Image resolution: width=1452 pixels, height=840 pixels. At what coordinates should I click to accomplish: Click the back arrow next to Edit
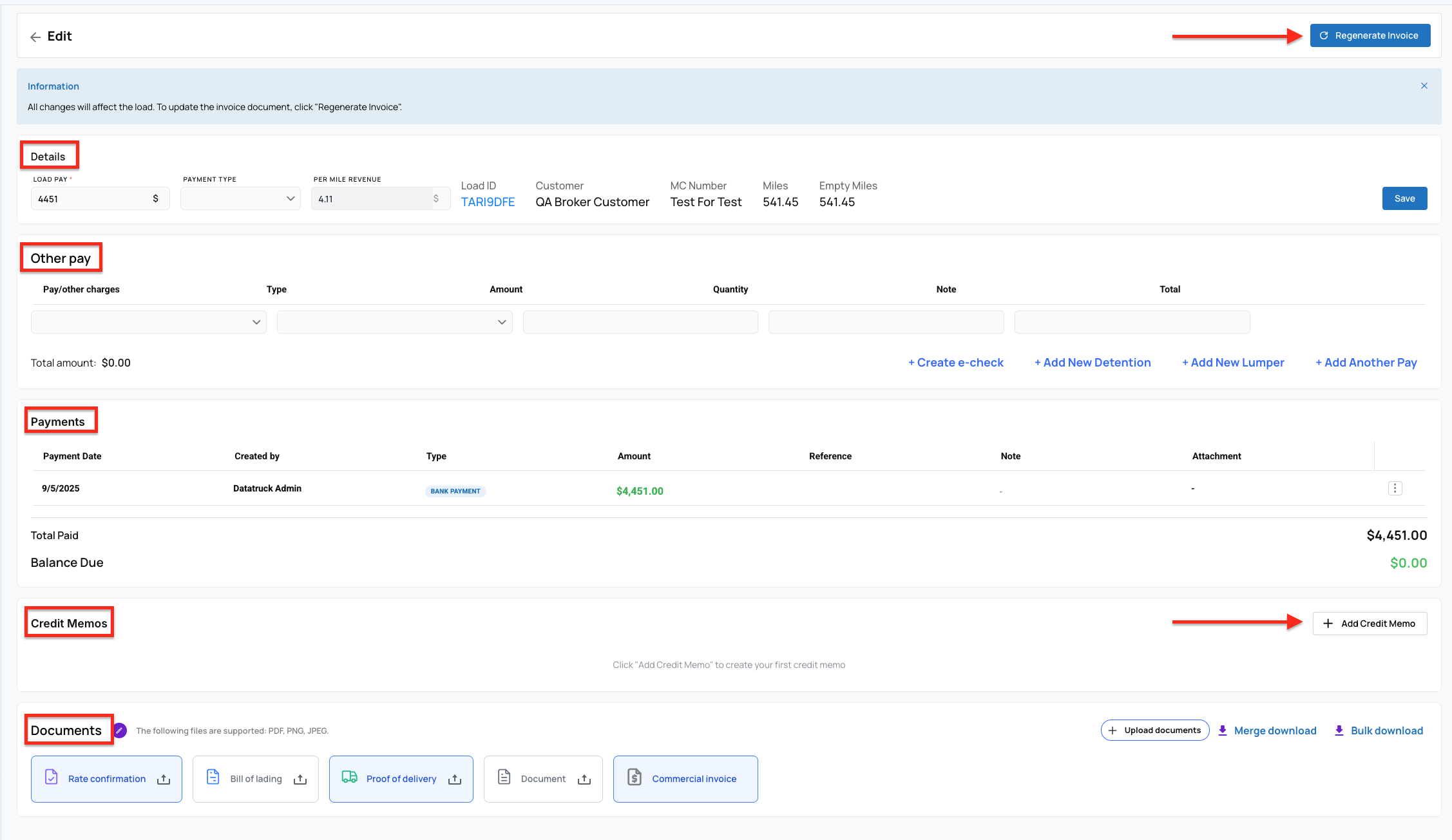[x=35, y=37]
